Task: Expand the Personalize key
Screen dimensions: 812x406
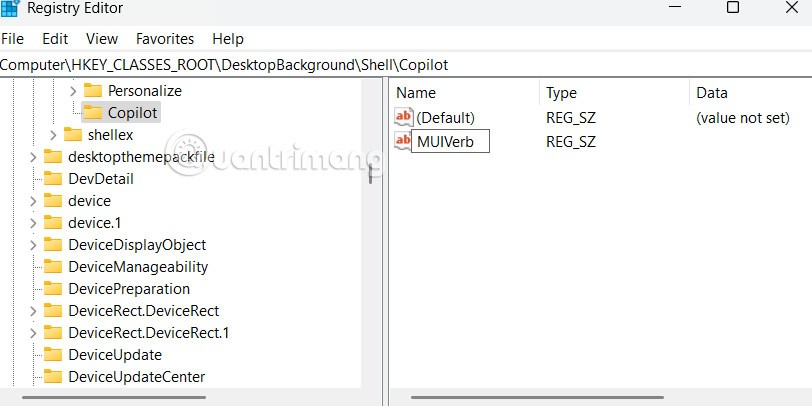Action: [73, 91]
